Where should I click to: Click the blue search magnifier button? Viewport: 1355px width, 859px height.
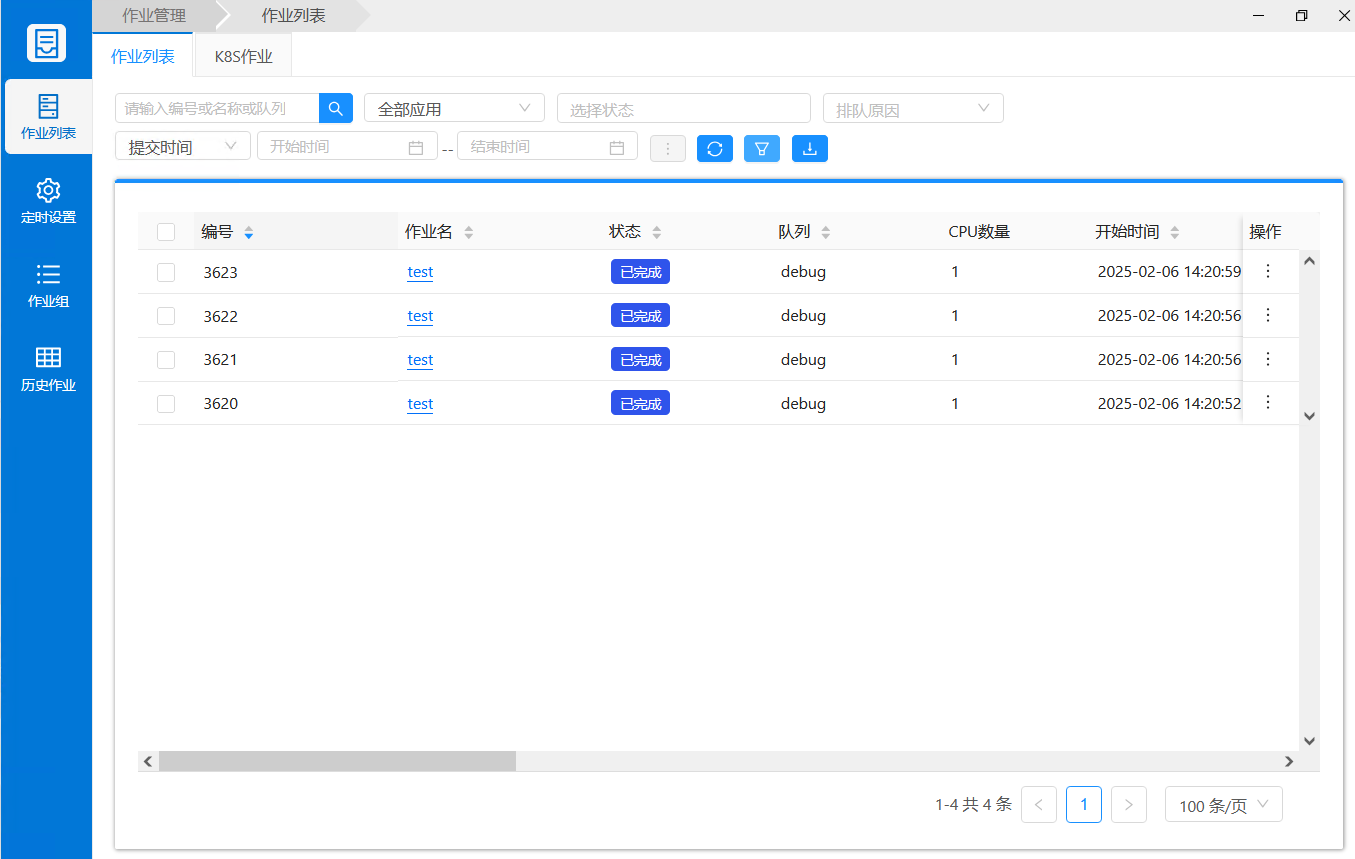tap(336, 108)
